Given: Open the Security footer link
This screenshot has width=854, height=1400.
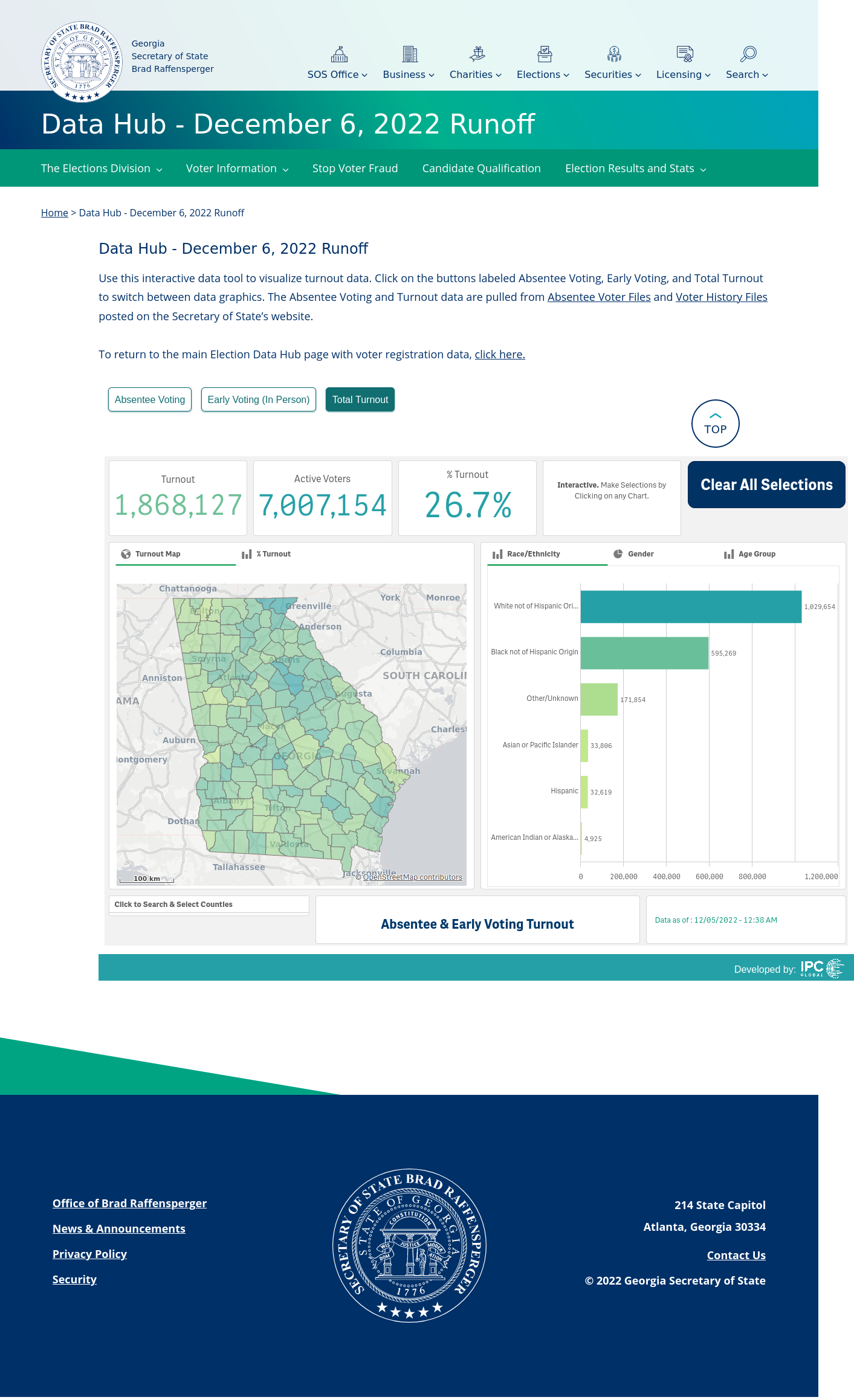Looking at the screenshot, I should tap(74, 1279).
